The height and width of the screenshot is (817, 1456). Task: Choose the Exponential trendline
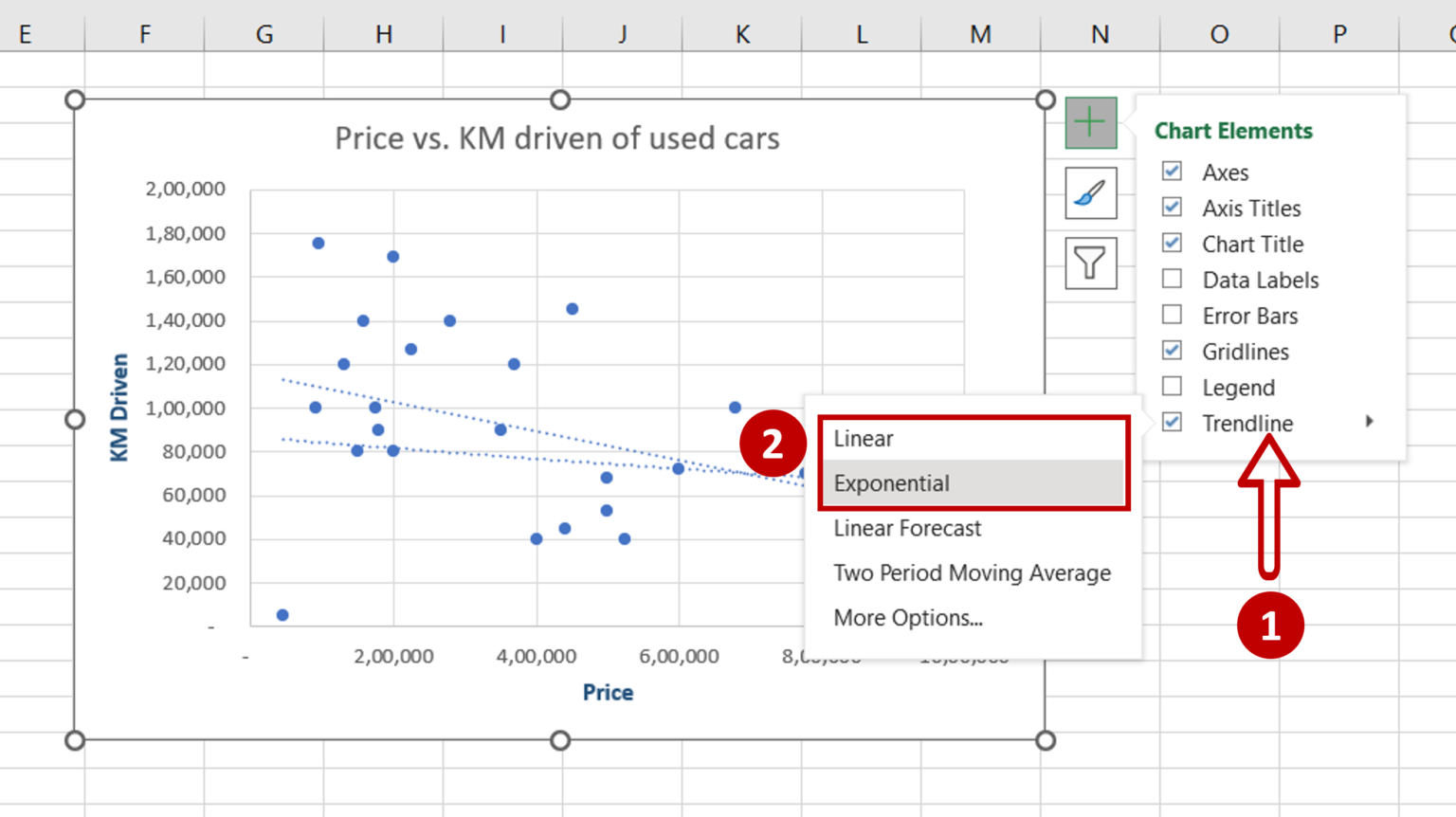pyautogui.click(x=890, y=483)
